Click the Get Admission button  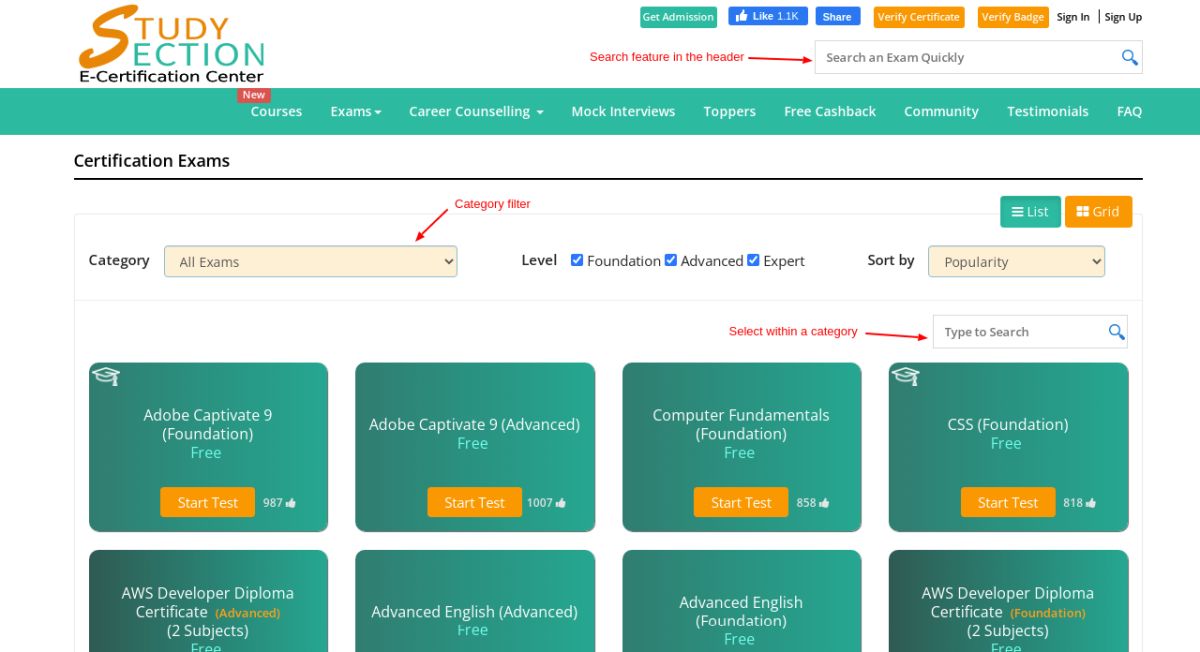(678, 17)
